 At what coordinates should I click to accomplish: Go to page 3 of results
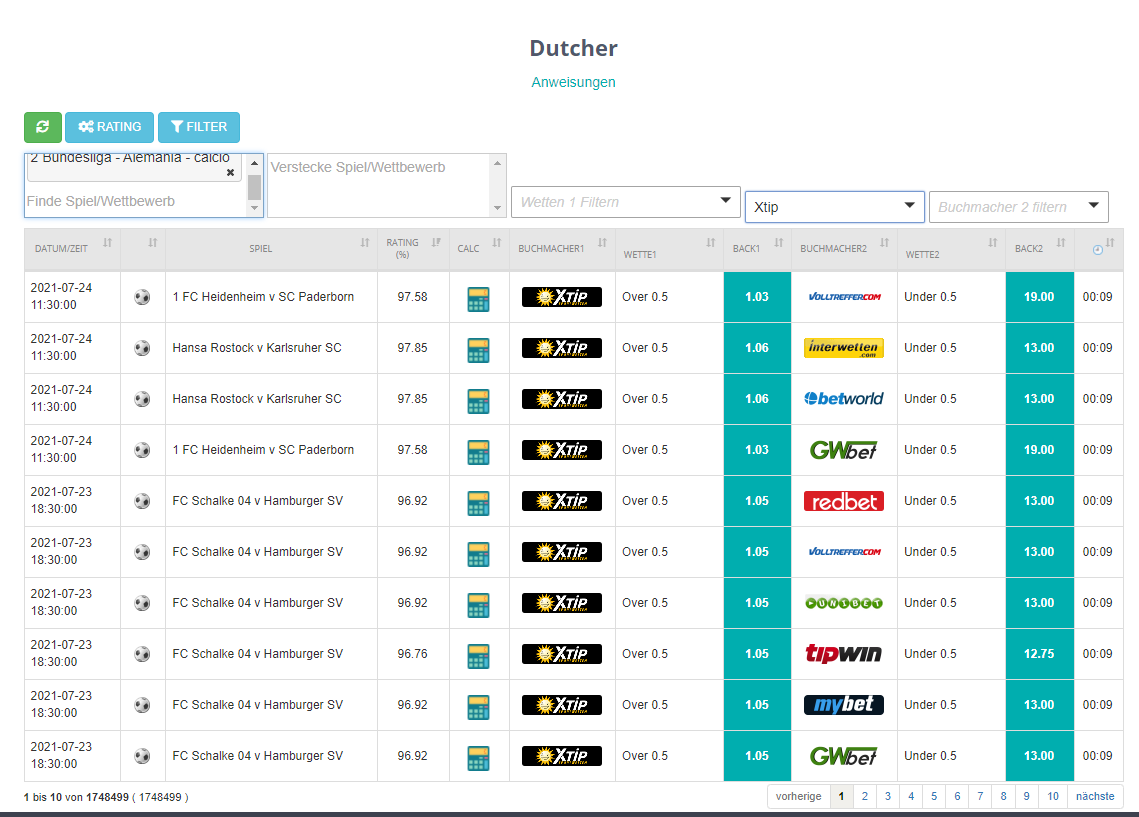click(x=888, y=797)
